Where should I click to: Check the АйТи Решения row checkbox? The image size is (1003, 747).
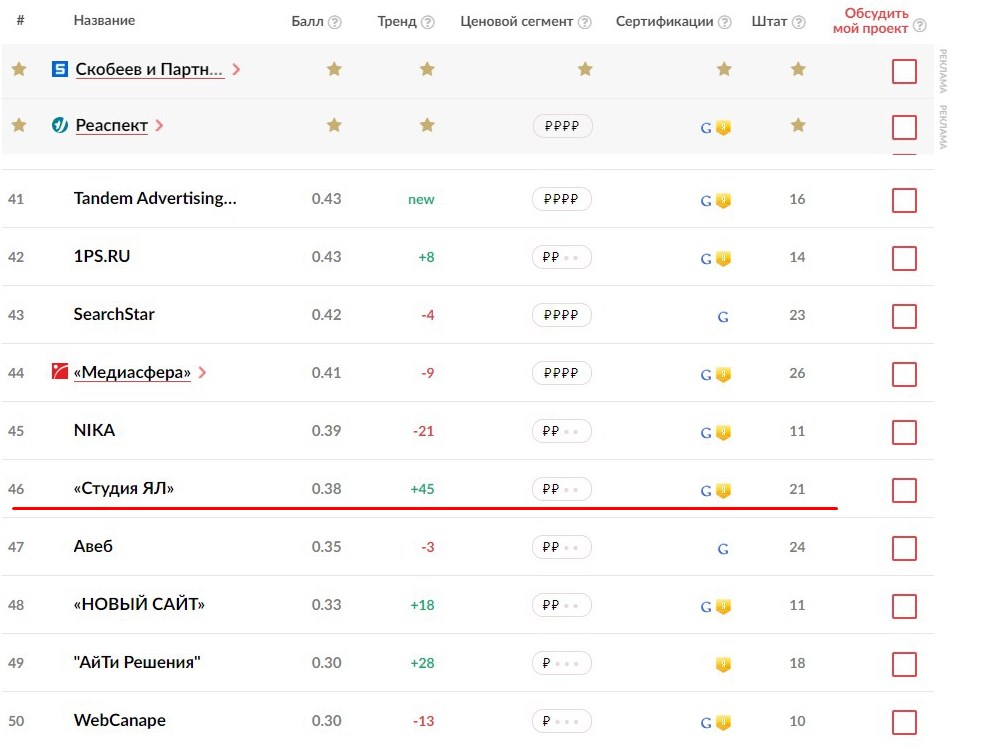click(x=904, y=664)
